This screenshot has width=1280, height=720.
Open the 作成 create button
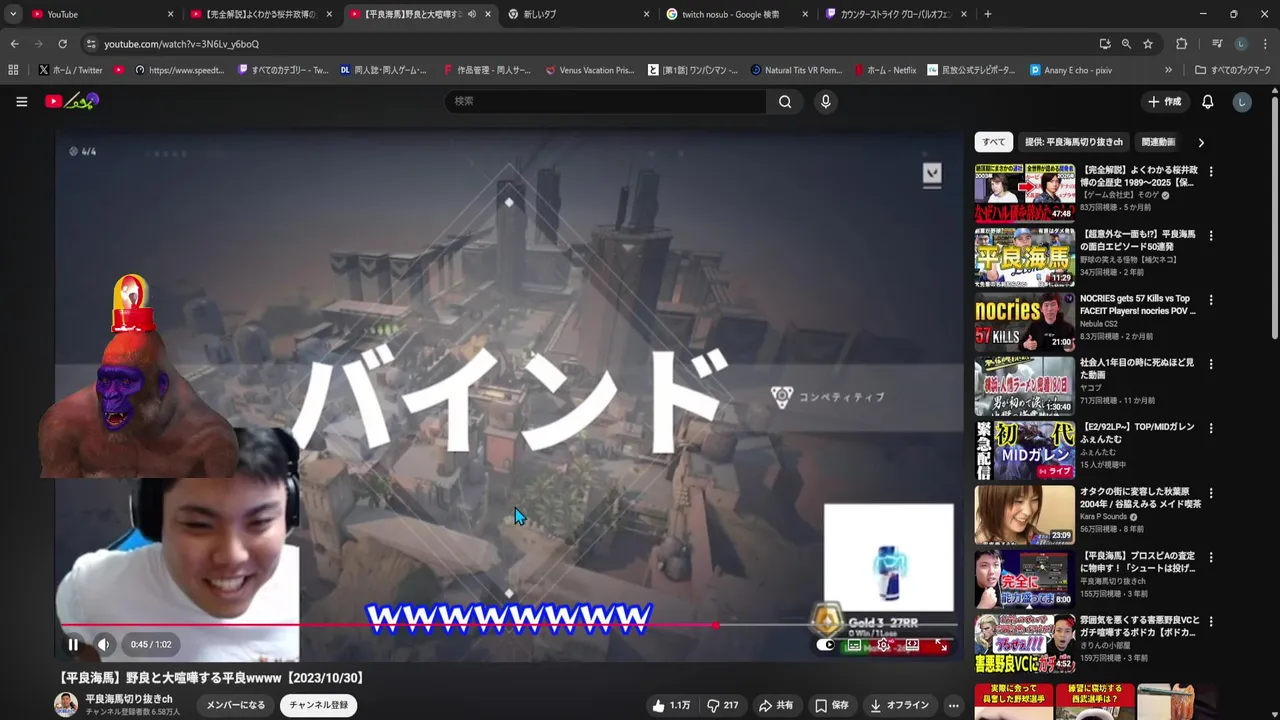pyautogui.click(x=1165, y=101)
